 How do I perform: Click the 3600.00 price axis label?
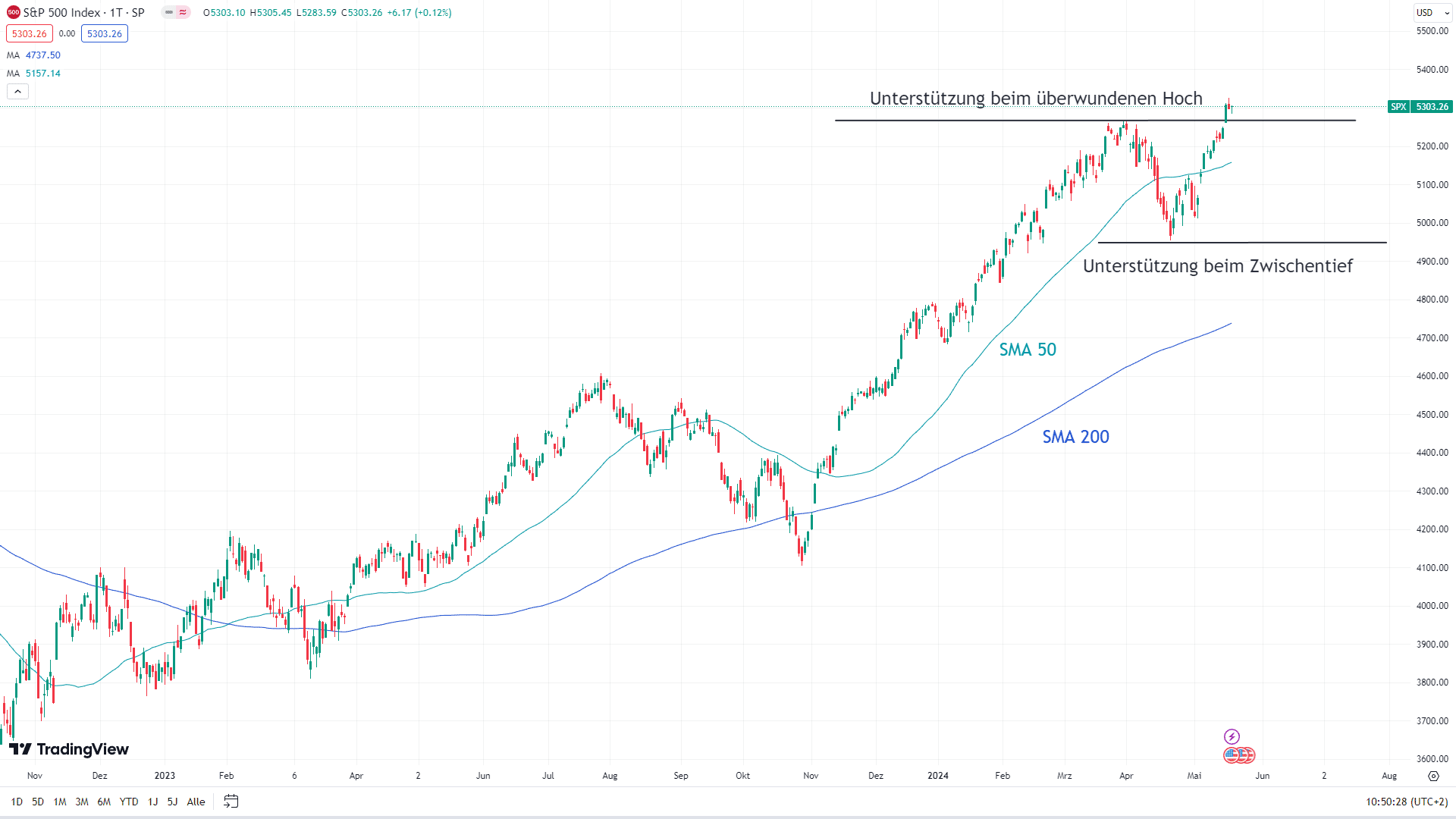(x=1432, y=759)
